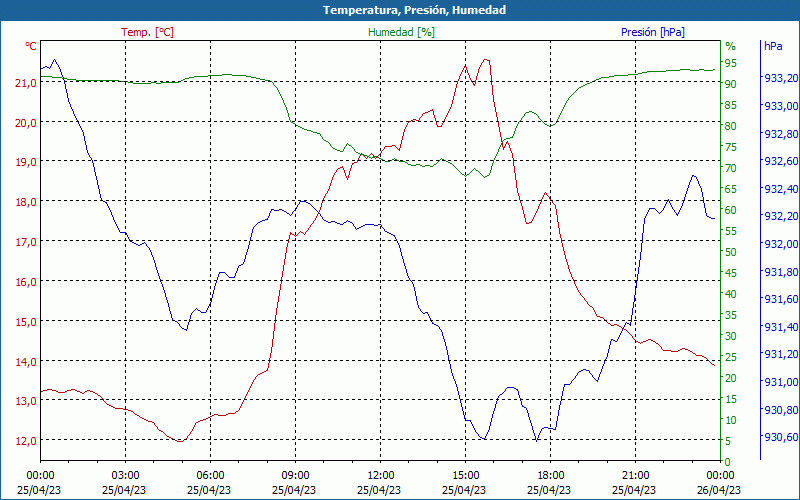Click the chart title Temperatura, Presión, Humedad

click(414, 10)
